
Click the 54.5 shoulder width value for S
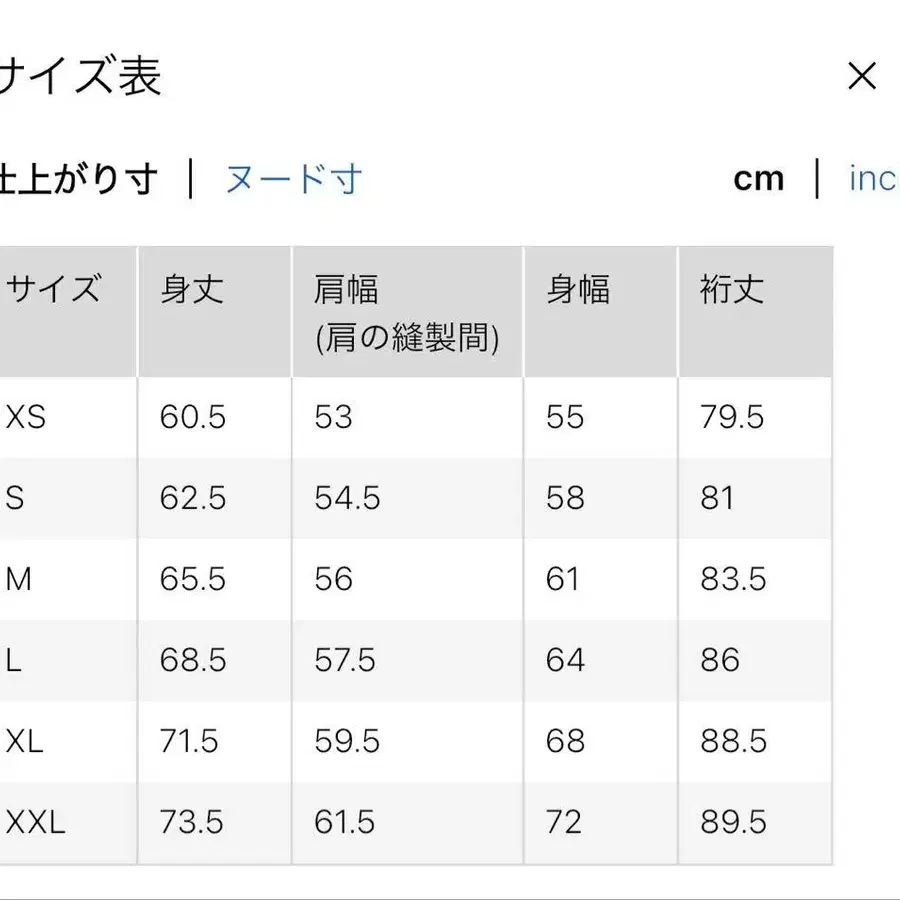click(x=345, y=498)
